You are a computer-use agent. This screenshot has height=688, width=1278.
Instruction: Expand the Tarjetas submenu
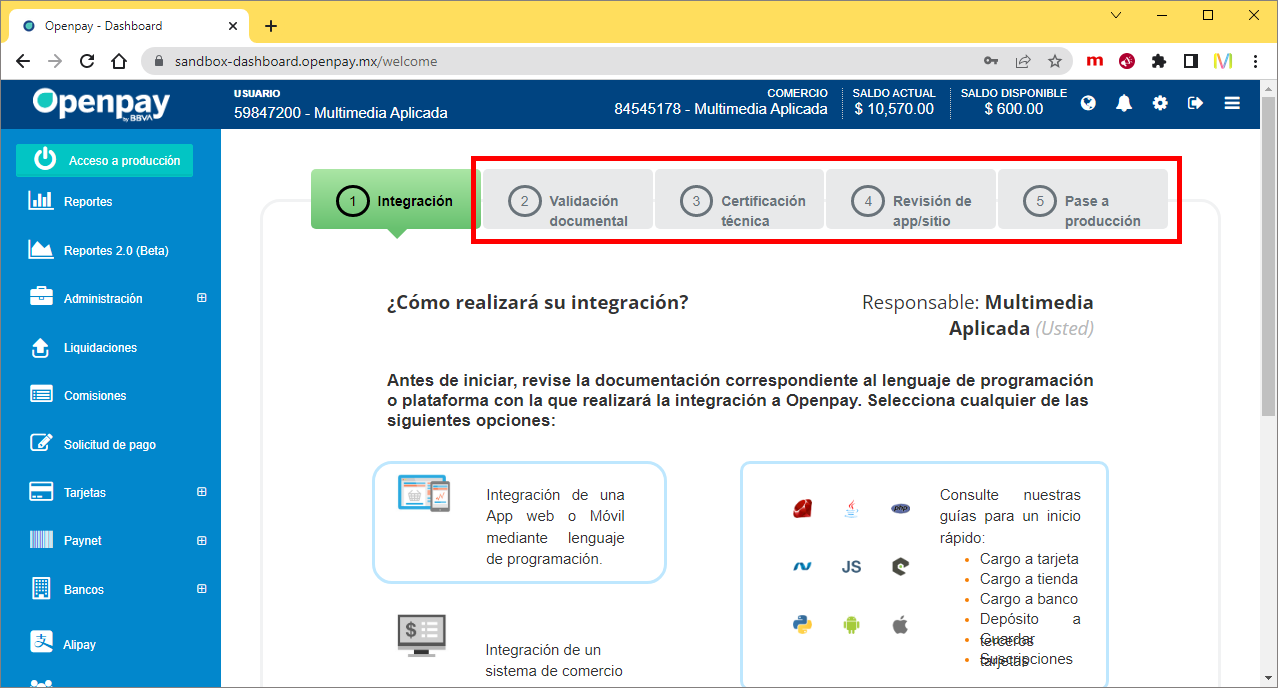pos(202,492)
